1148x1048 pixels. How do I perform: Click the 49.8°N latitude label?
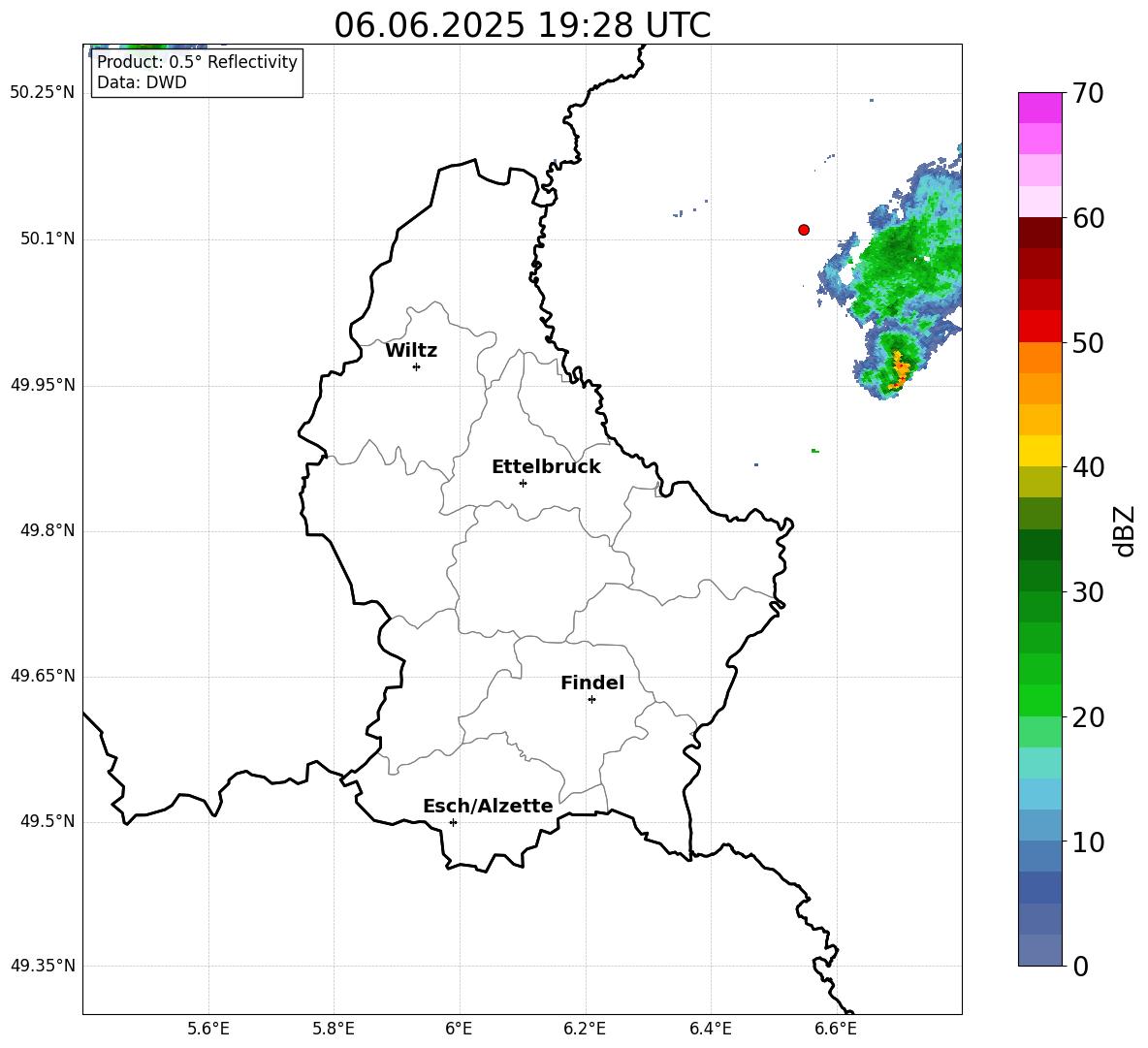[47, 530]
